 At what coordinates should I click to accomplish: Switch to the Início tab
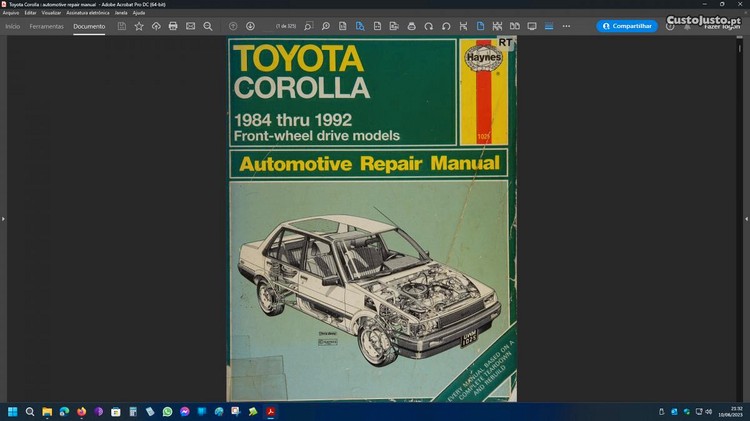click(13, 26)
